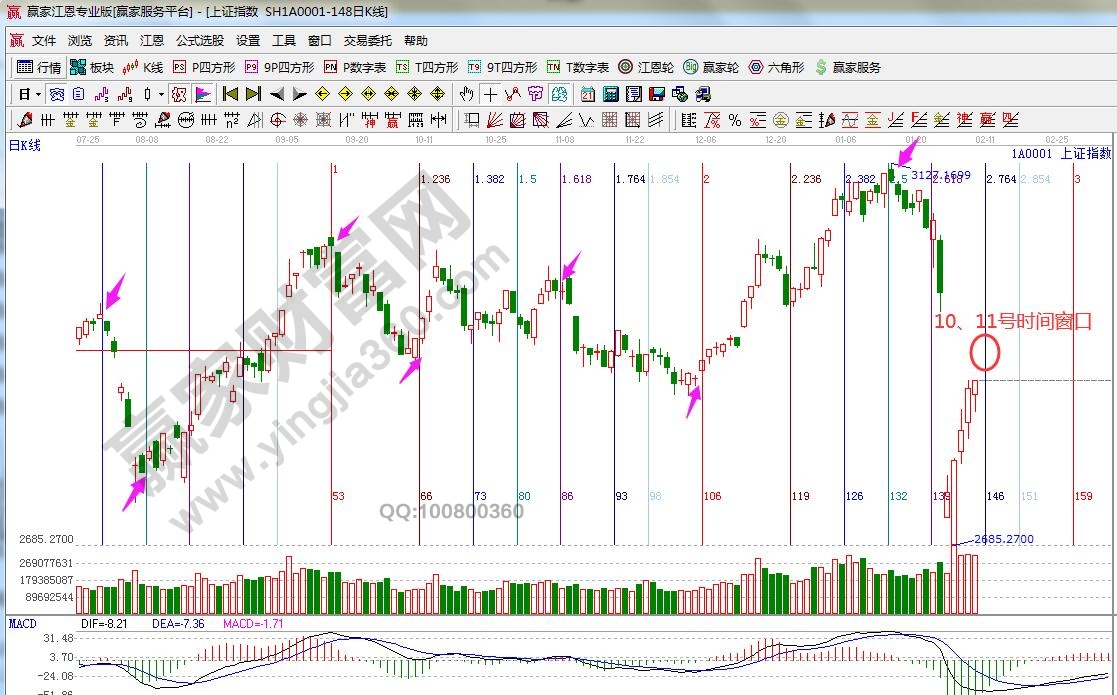Click the P四方形 button

[204, 67]
